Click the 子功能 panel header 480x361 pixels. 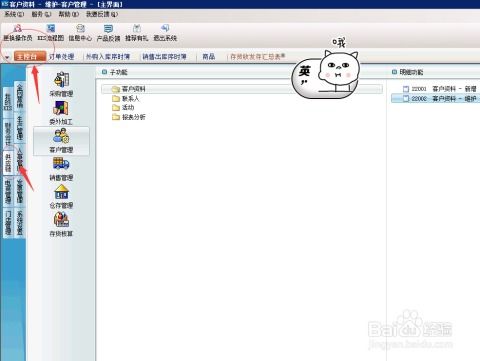(118, 72)
